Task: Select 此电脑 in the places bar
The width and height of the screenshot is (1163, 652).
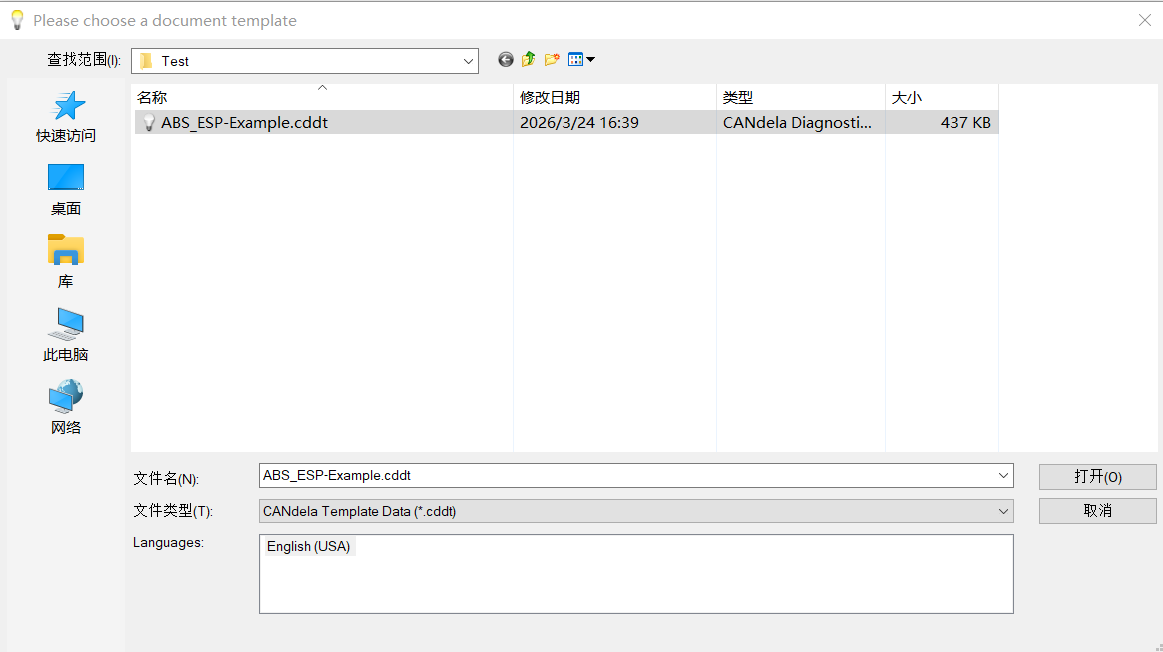Action: [x=66, y=335]
